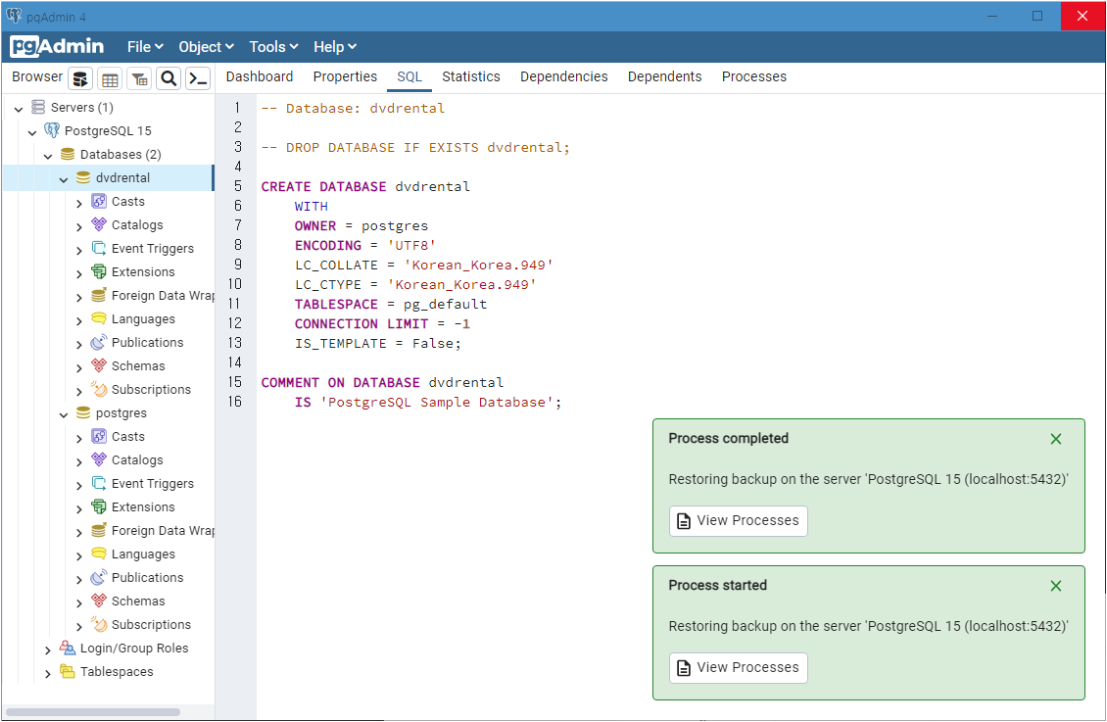
Task: Click the Extensions icon under postgres
Action: (x=99, y=507)
